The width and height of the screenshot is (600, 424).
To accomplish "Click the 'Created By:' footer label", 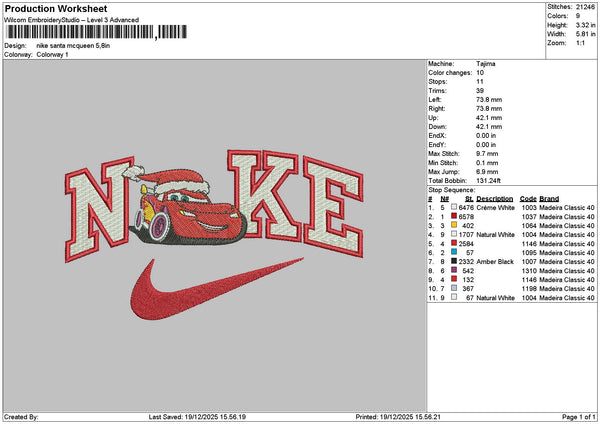I will pos(21,417).
